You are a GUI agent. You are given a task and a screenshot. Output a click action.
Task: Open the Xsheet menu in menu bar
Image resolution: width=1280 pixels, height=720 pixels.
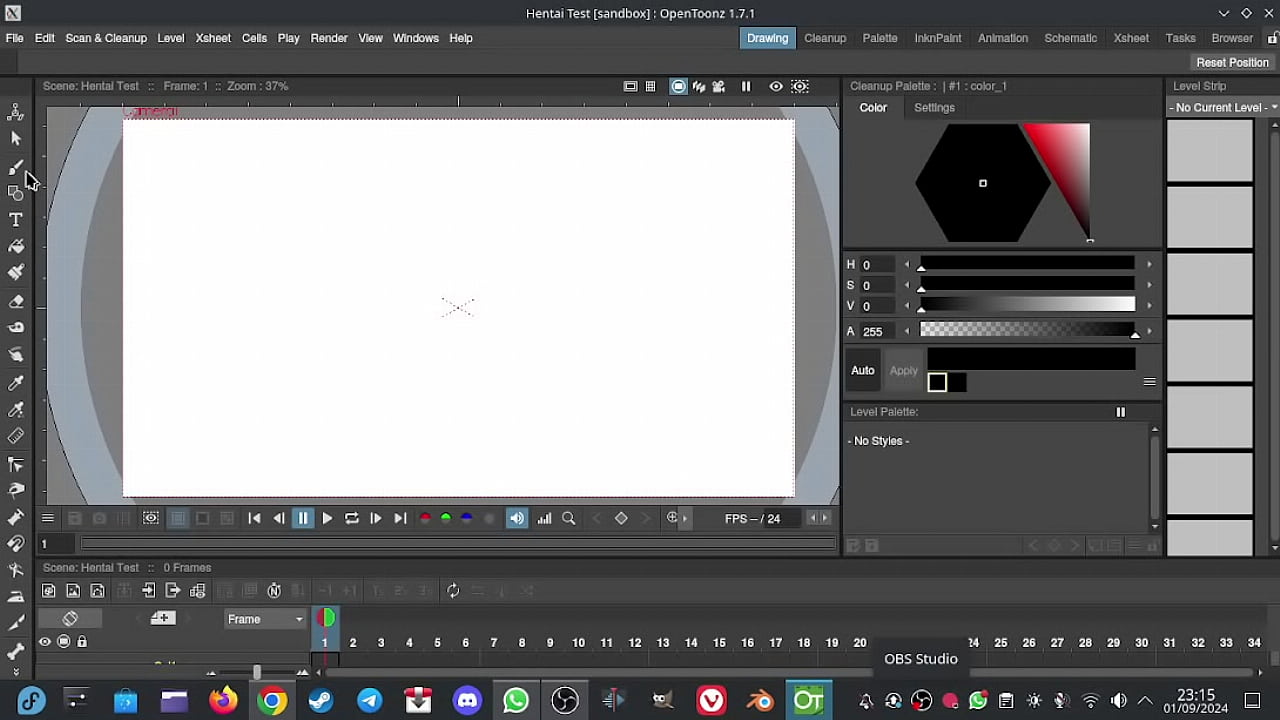point(213,38)
